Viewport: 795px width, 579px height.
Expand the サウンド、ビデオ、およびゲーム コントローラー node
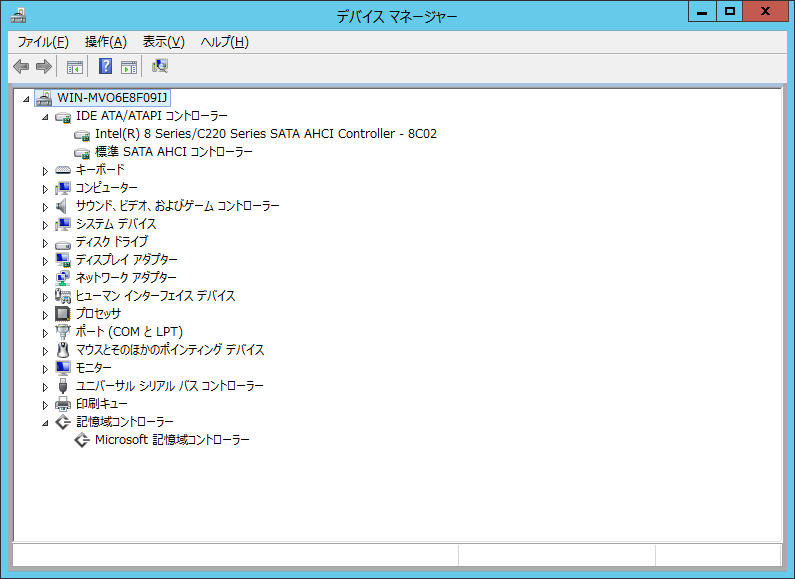pyautogui.click(x=45, y=207)
